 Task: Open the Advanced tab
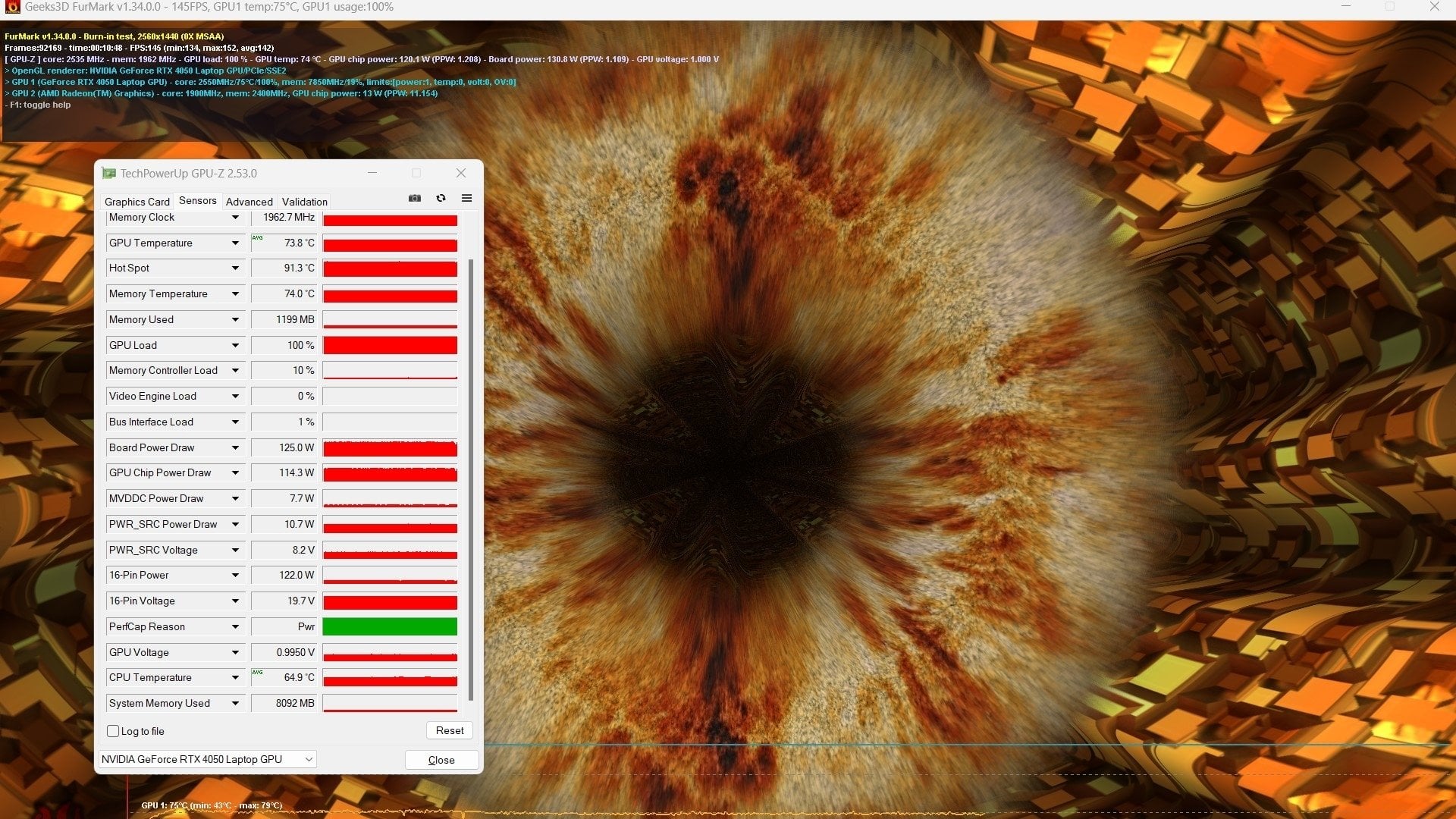[249, 202]
